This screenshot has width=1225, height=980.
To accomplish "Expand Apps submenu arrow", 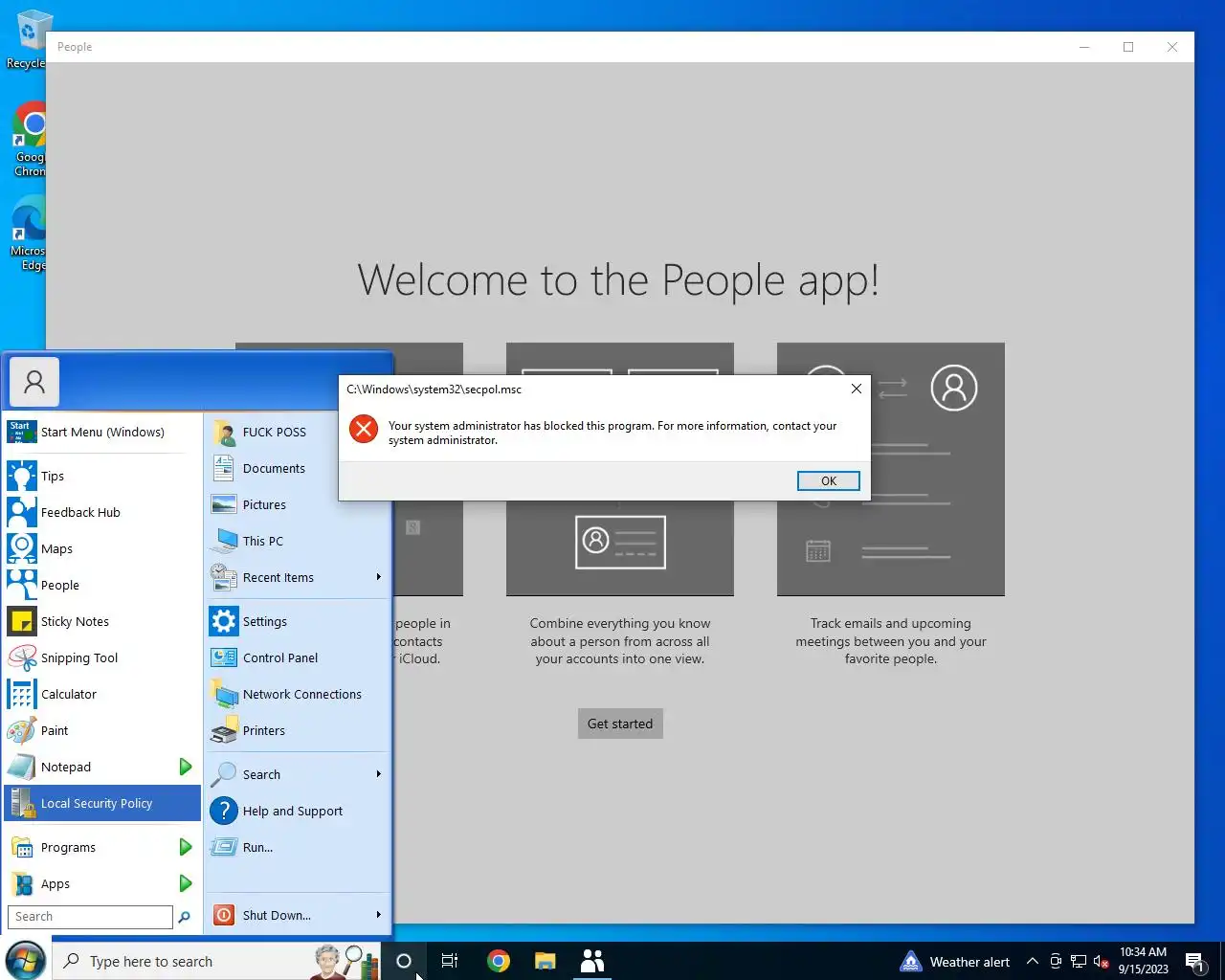I will pos(186,883).
